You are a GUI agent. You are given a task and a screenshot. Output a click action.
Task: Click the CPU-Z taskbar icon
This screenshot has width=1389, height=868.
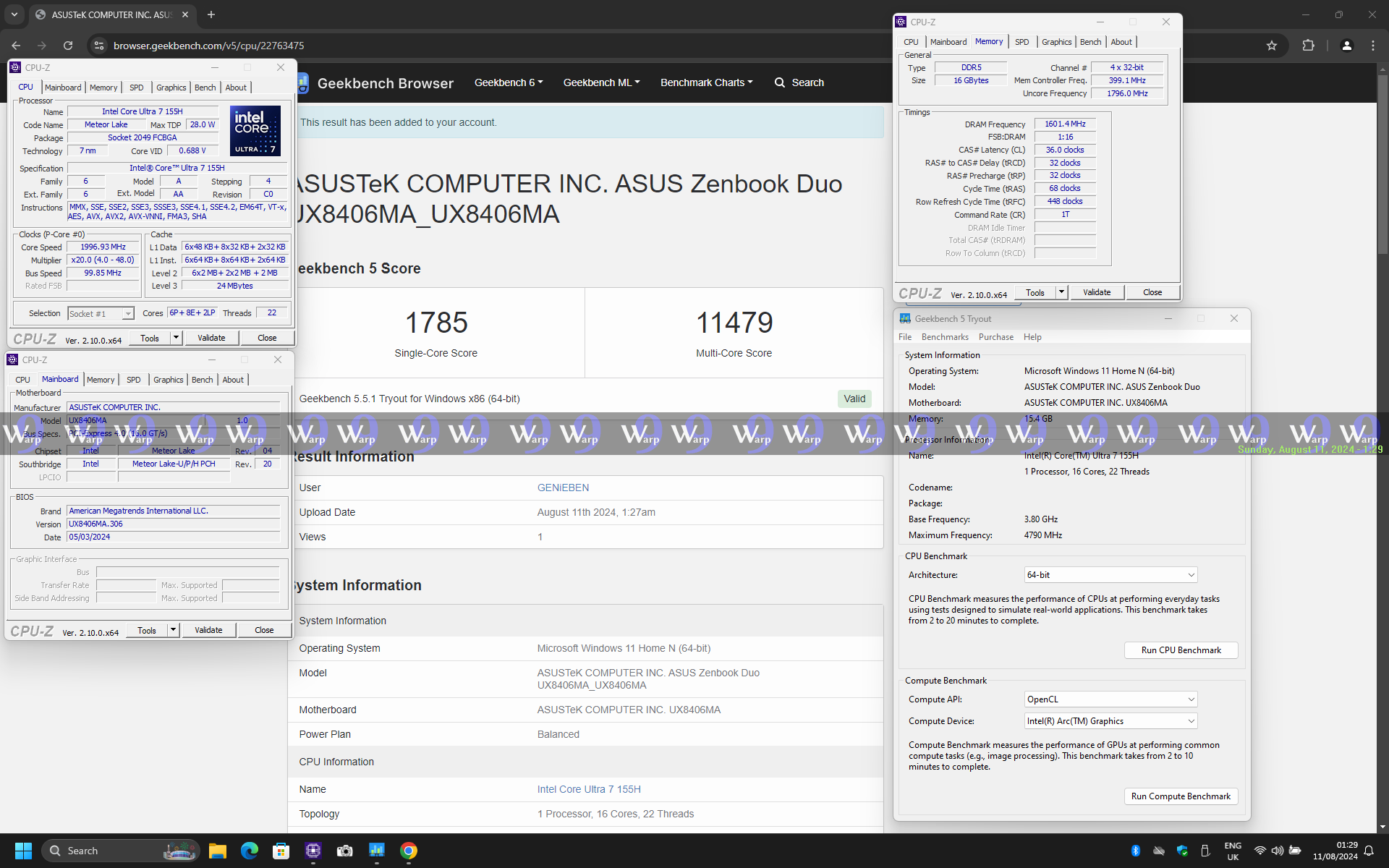(313, 851)
